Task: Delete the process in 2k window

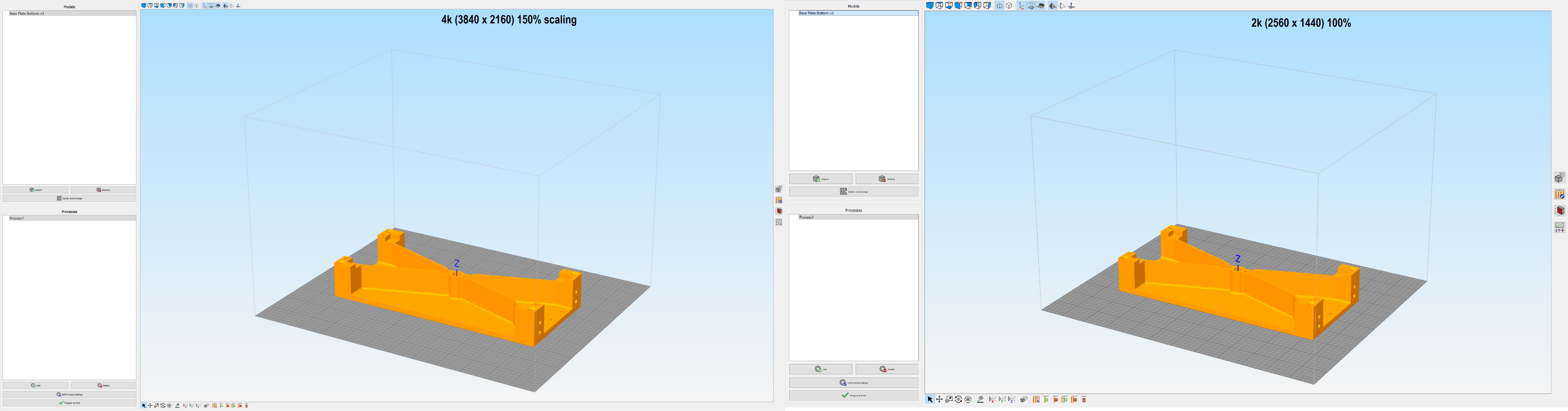Action: pos(887,369)
